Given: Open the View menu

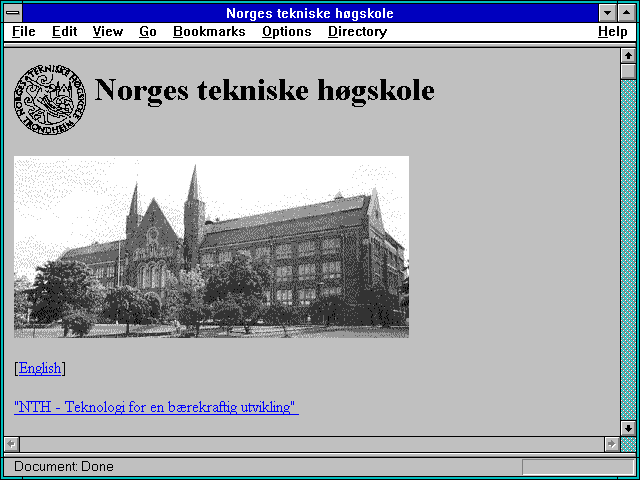Looking at the screenshot, I should [108, 32].
